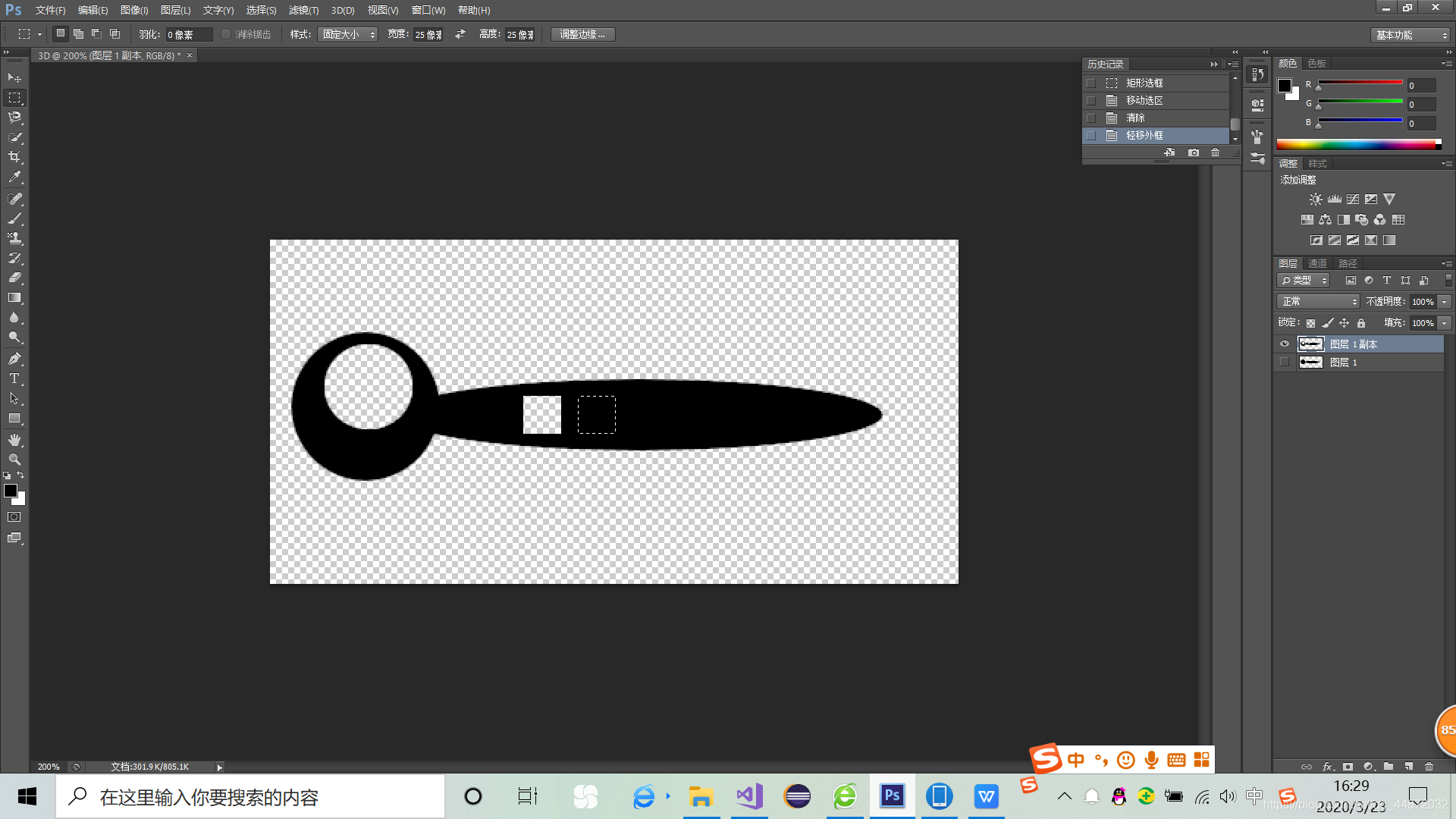Open the 样式 fixed-size dropdown
1456x819 pixels.
[x=348, y=35]
